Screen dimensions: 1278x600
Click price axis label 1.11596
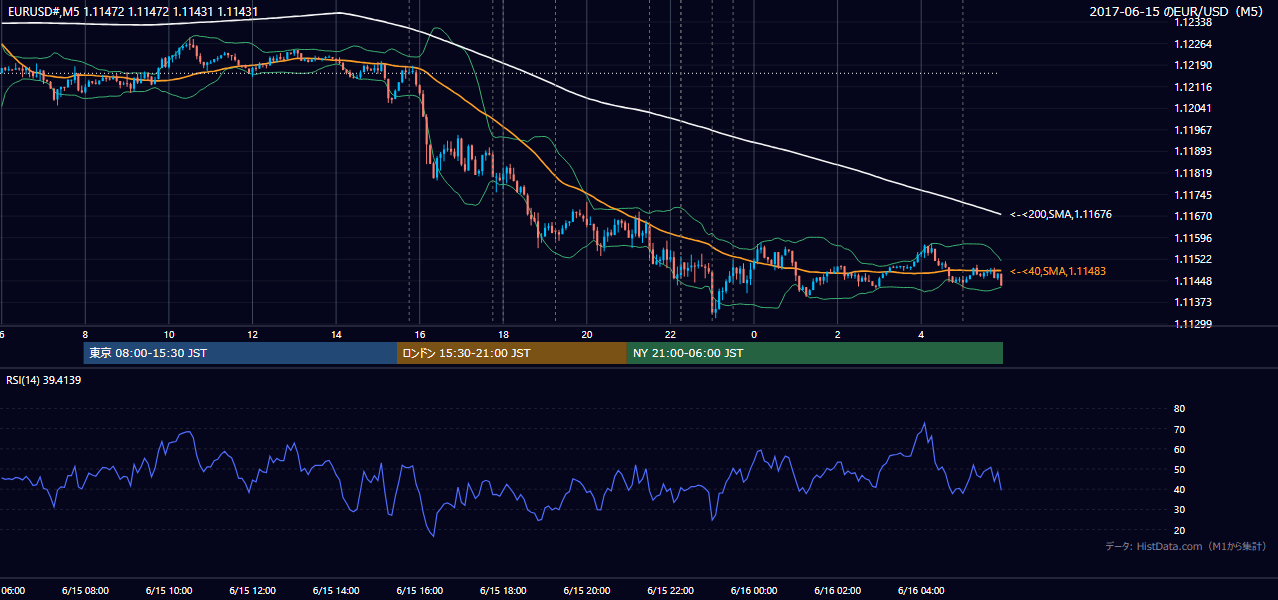pos(1193,238)
